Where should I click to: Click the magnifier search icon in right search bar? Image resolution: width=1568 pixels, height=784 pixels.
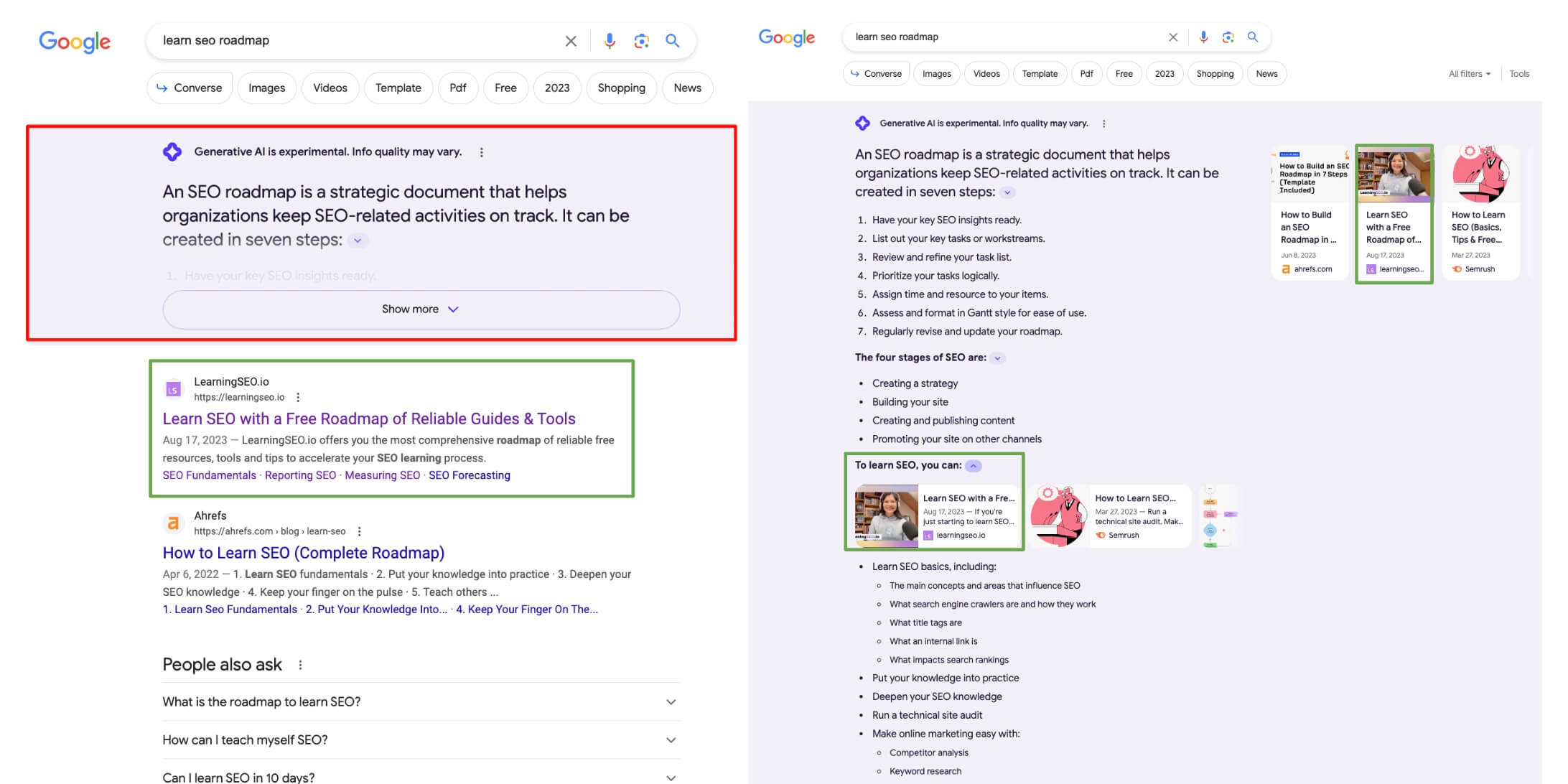click(x=1253, y=37)
